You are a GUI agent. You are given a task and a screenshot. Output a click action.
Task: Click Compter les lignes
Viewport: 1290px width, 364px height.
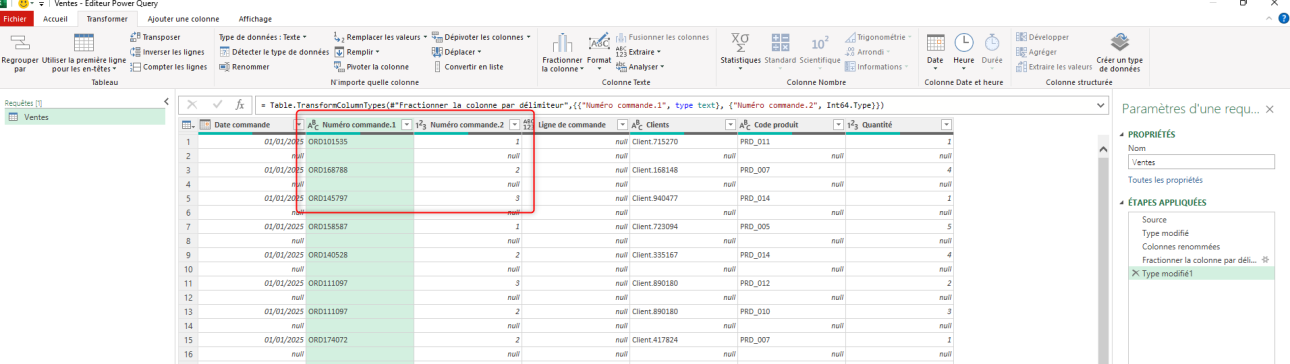point(168,67)
